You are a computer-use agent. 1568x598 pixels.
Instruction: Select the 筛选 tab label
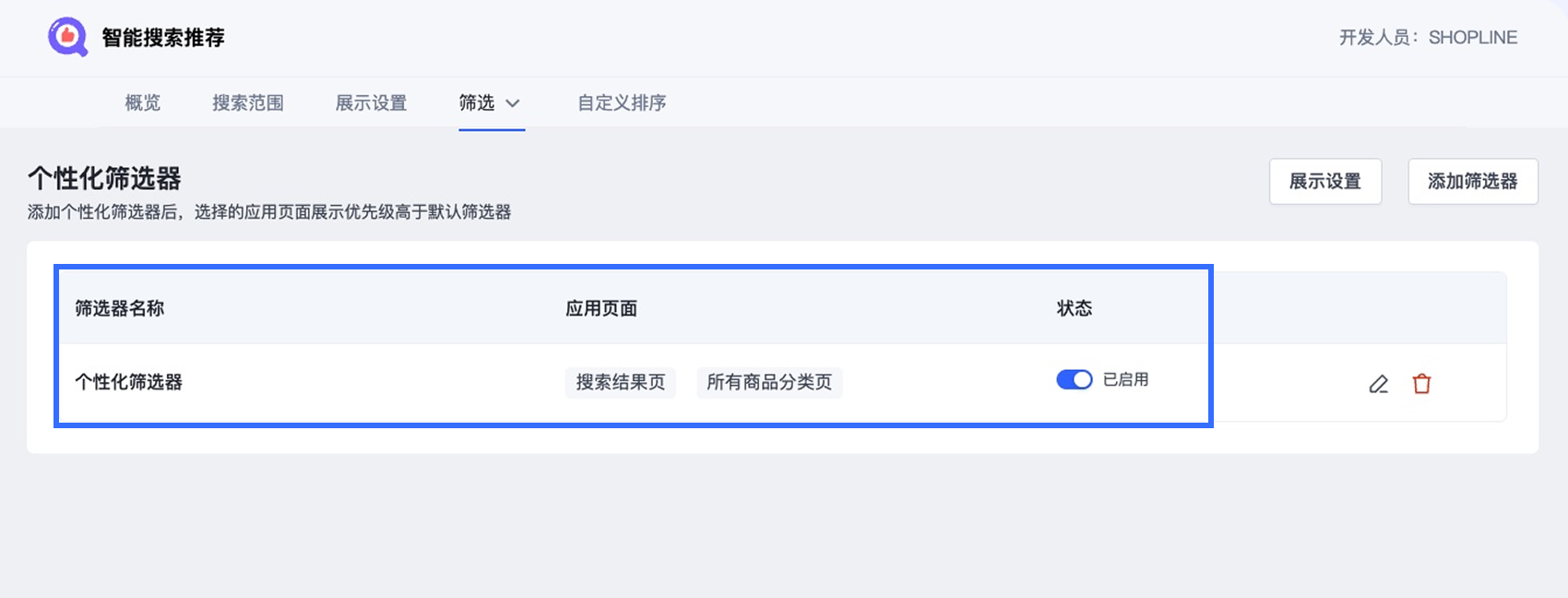point(477,103)
